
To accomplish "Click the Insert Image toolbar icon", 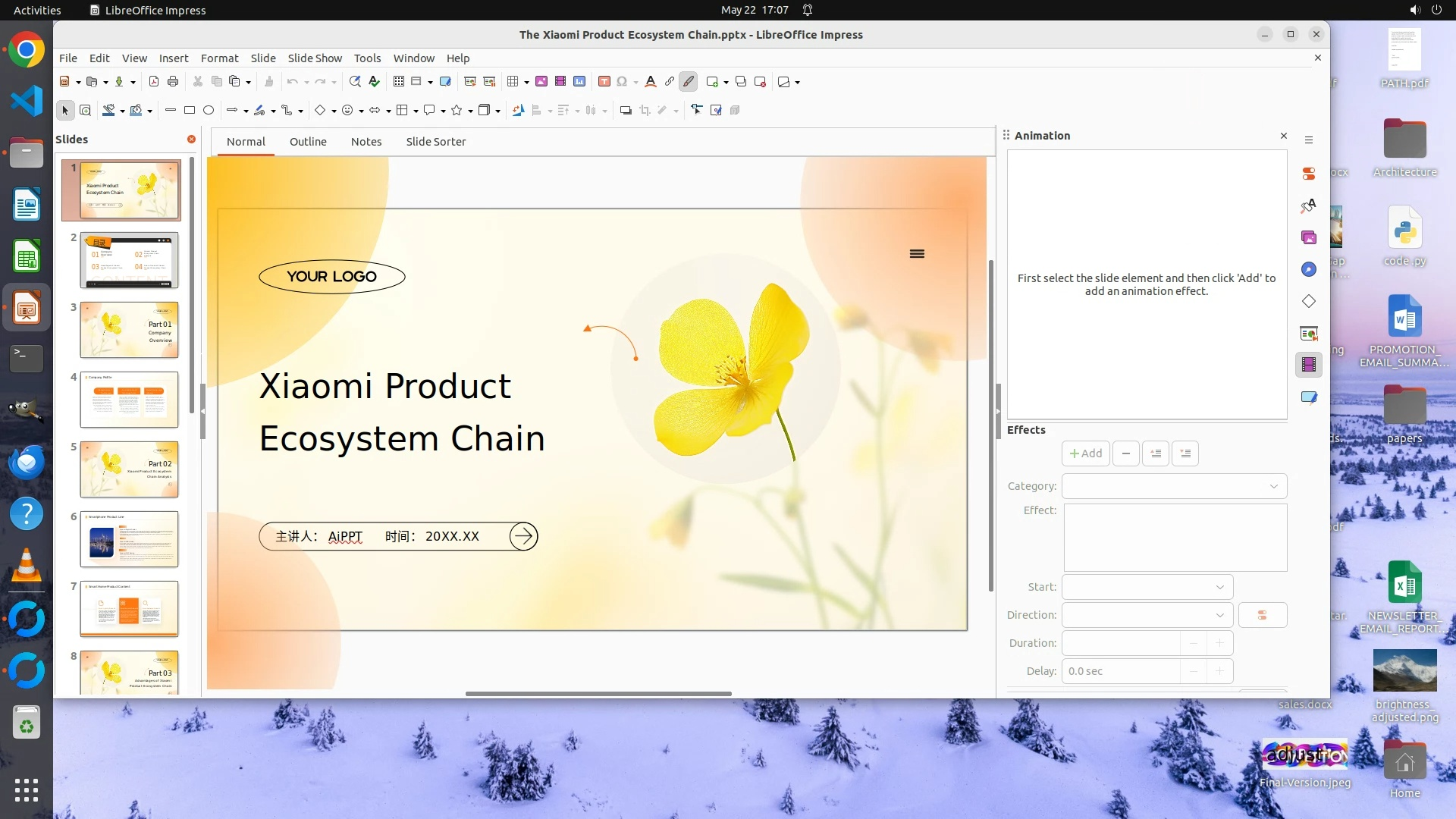I will pyautogui.click(x=541, y=82).
